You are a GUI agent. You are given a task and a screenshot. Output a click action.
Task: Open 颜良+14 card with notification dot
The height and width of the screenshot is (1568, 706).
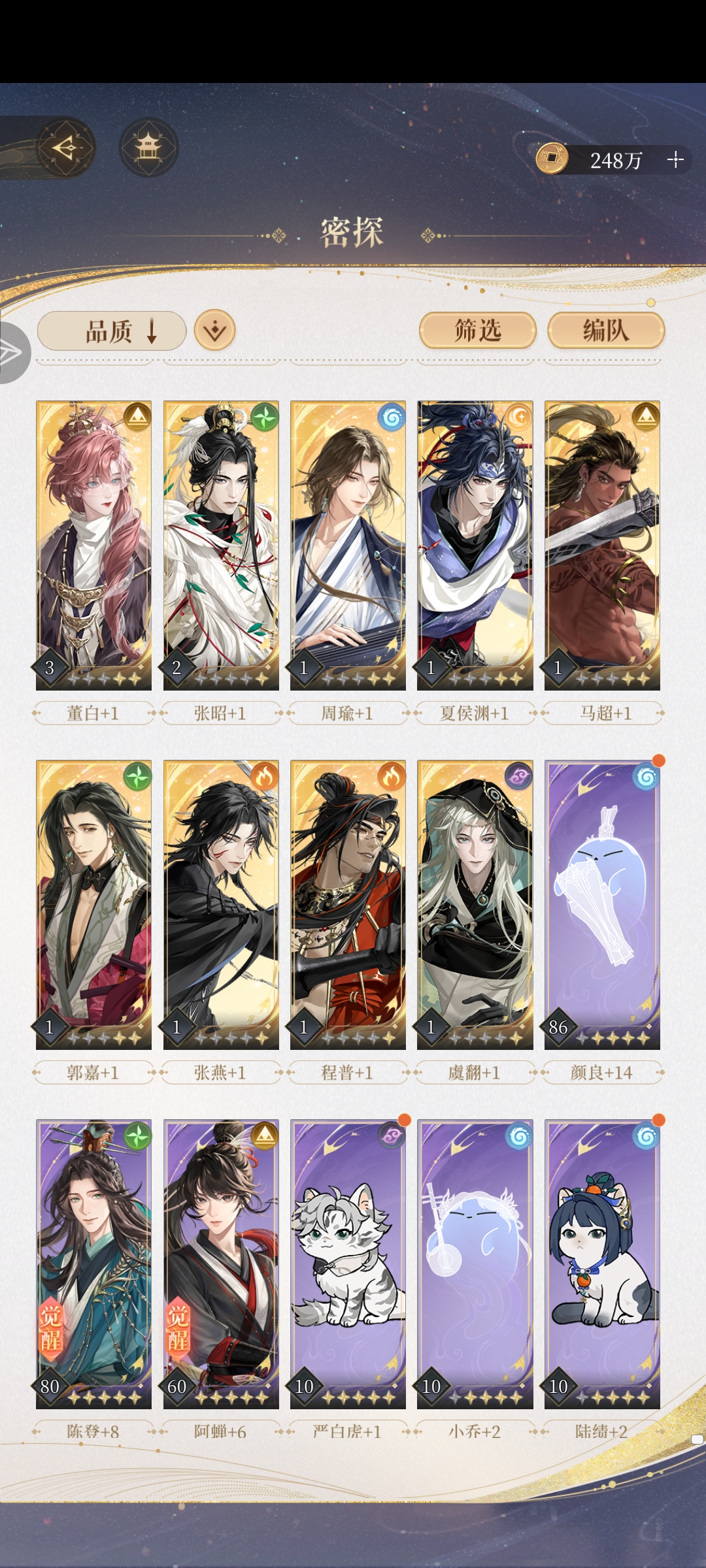pos(602,905)
